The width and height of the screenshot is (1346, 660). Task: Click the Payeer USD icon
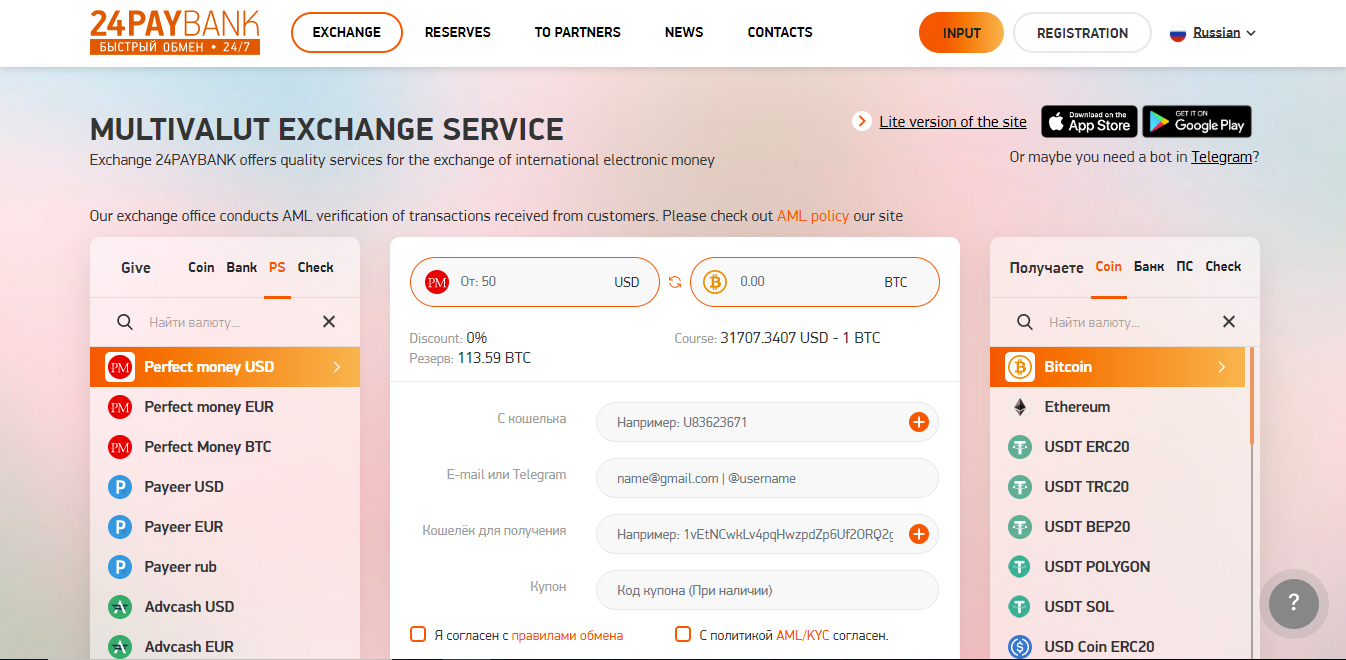pos(120,487)
